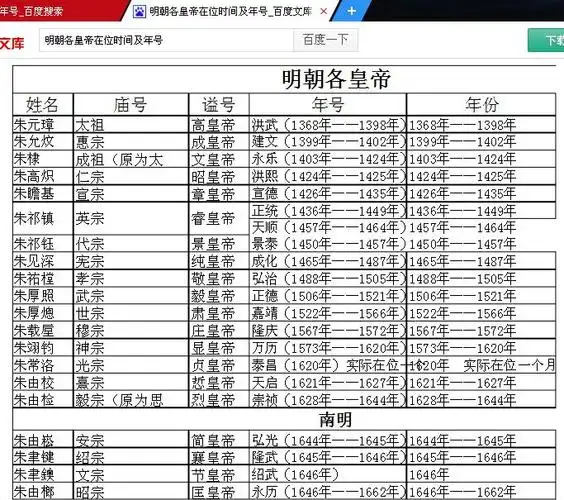Click the cell 天启（1621年——1627年）
The height and width of the screenshot is (500, 564).
click(x=328, y=382)
